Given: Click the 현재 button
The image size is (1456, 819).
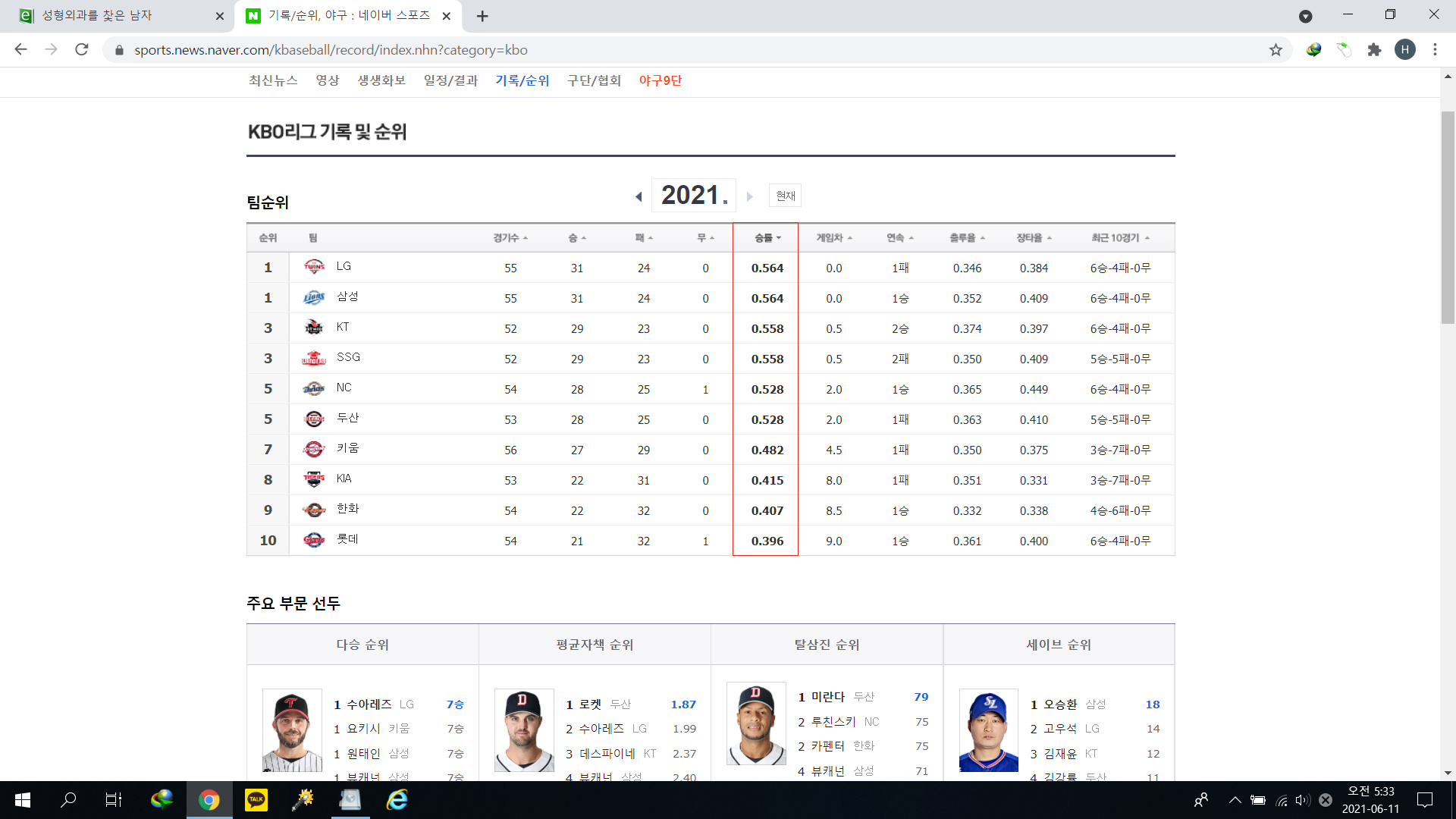Looking at the screenshot, I should click(786, 196).
